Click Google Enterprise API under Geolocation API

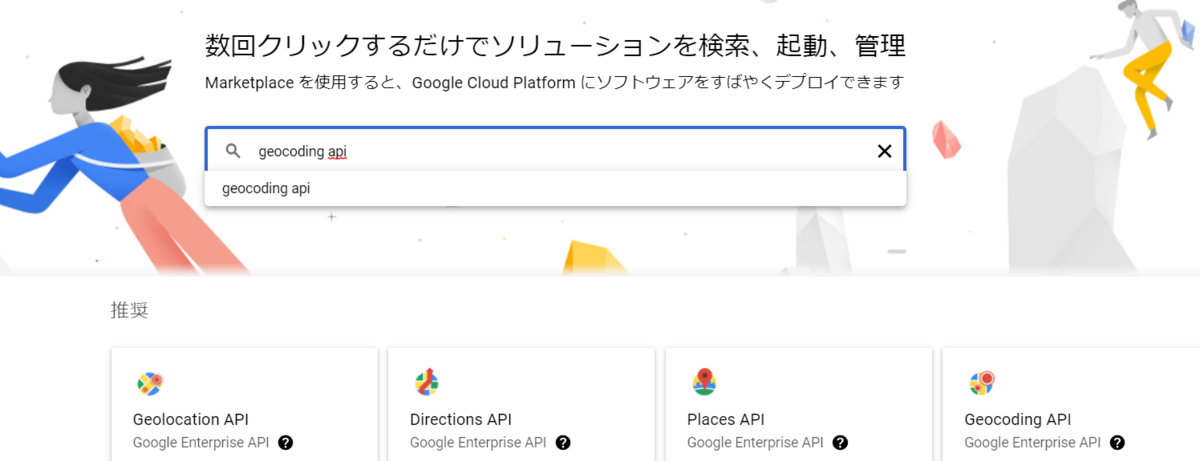[x=201, y=442]
